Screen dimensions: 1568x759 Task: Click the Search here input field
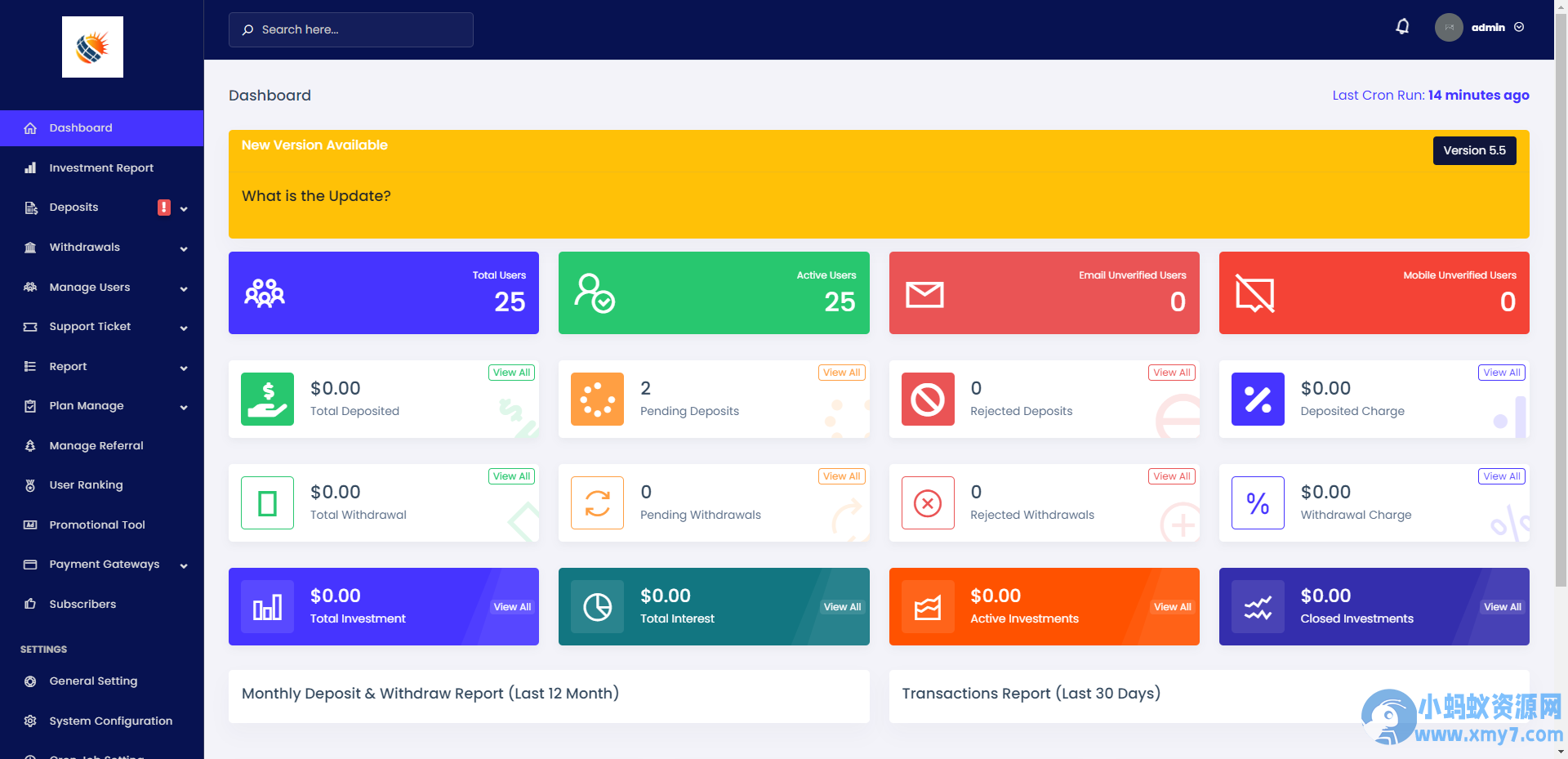click(x=351, y=29)
